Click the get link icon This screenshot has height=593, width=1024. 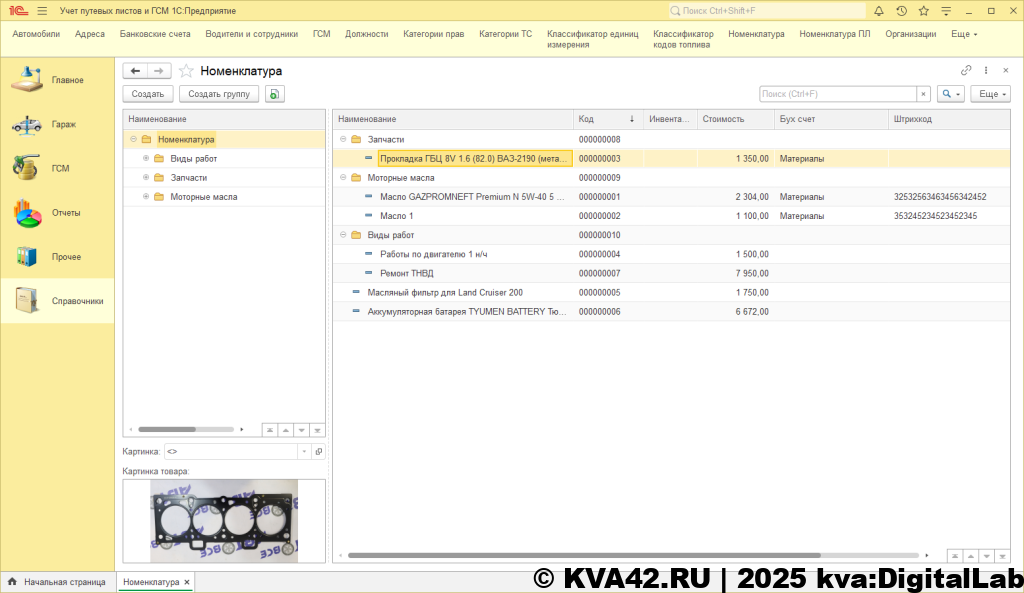(x=966, y=71)
